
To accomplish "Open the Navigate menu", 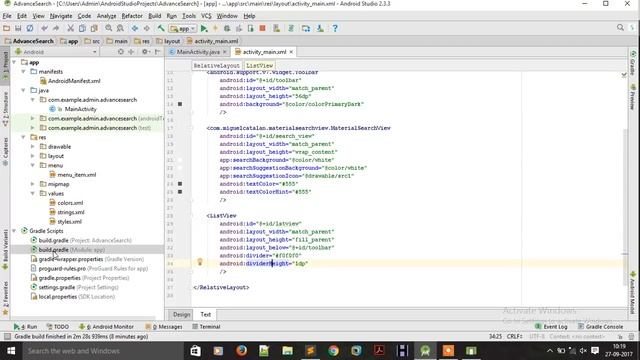I will (x=61, y=16).
